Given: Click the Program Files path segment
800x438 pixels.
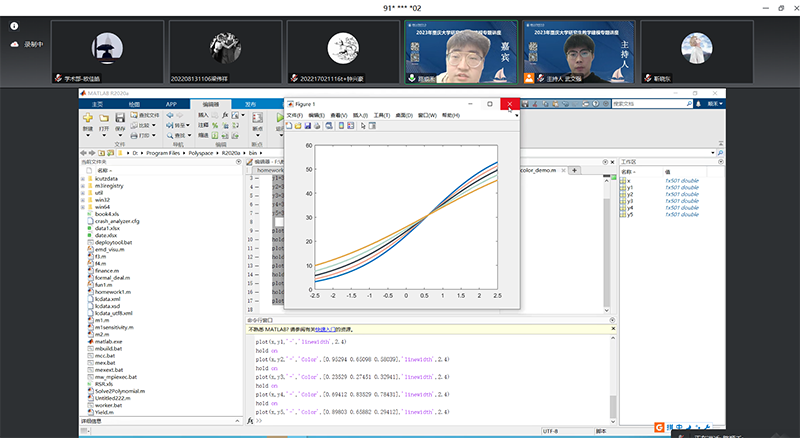Looking at the screenshot, I should tap(163, 153).
